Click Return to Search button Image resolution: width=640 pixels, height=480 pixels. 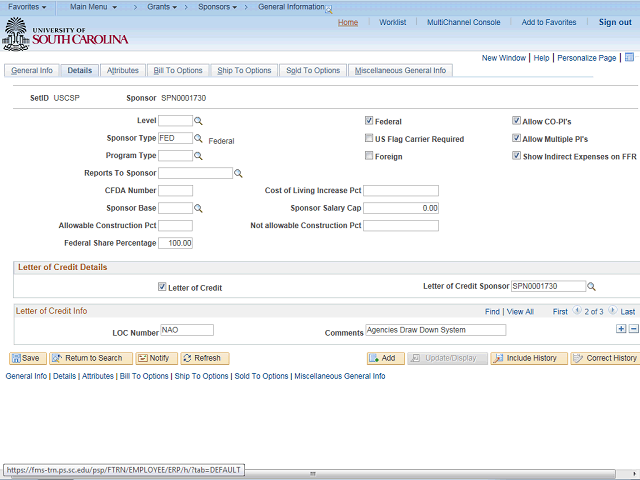pos(91,358)
